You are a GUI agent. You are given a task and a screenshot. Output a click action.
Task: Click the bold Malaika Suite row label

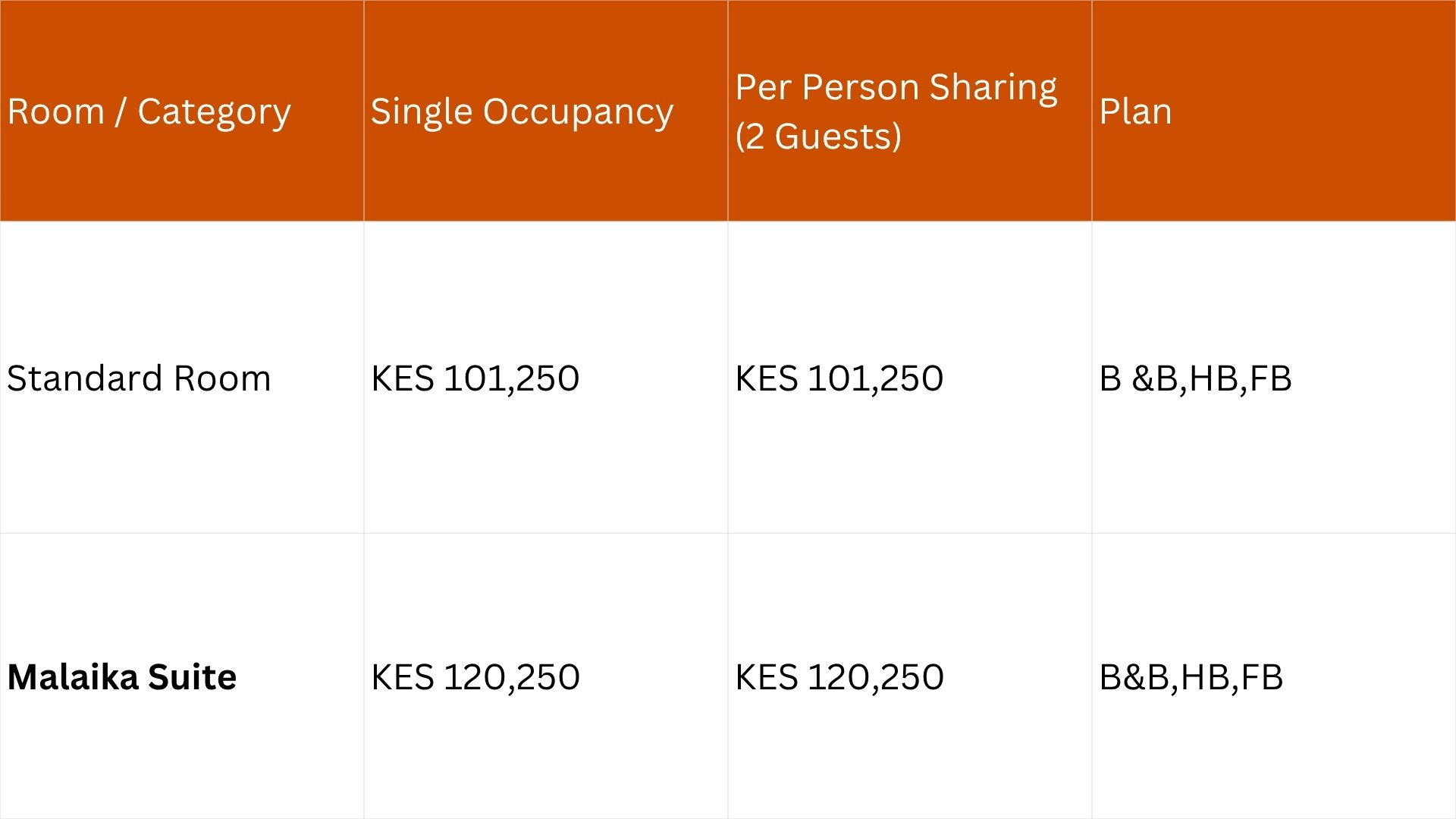pos(122,677)
